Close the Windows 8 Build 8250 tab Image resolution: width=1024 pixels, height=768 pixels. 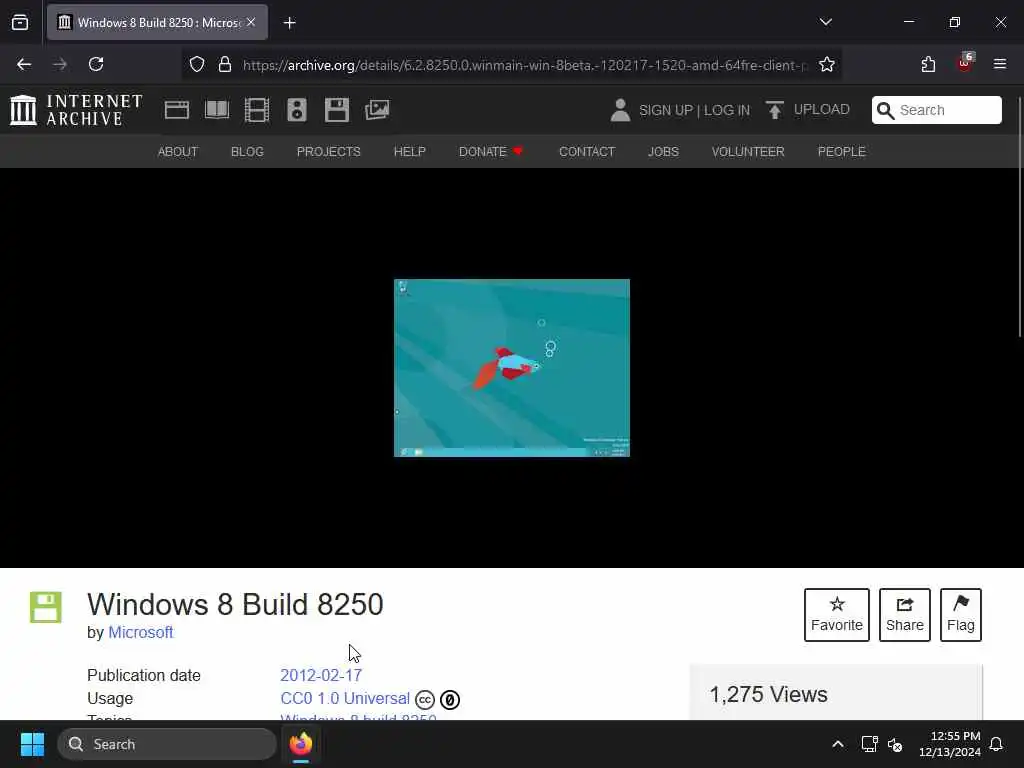point(251,22)
